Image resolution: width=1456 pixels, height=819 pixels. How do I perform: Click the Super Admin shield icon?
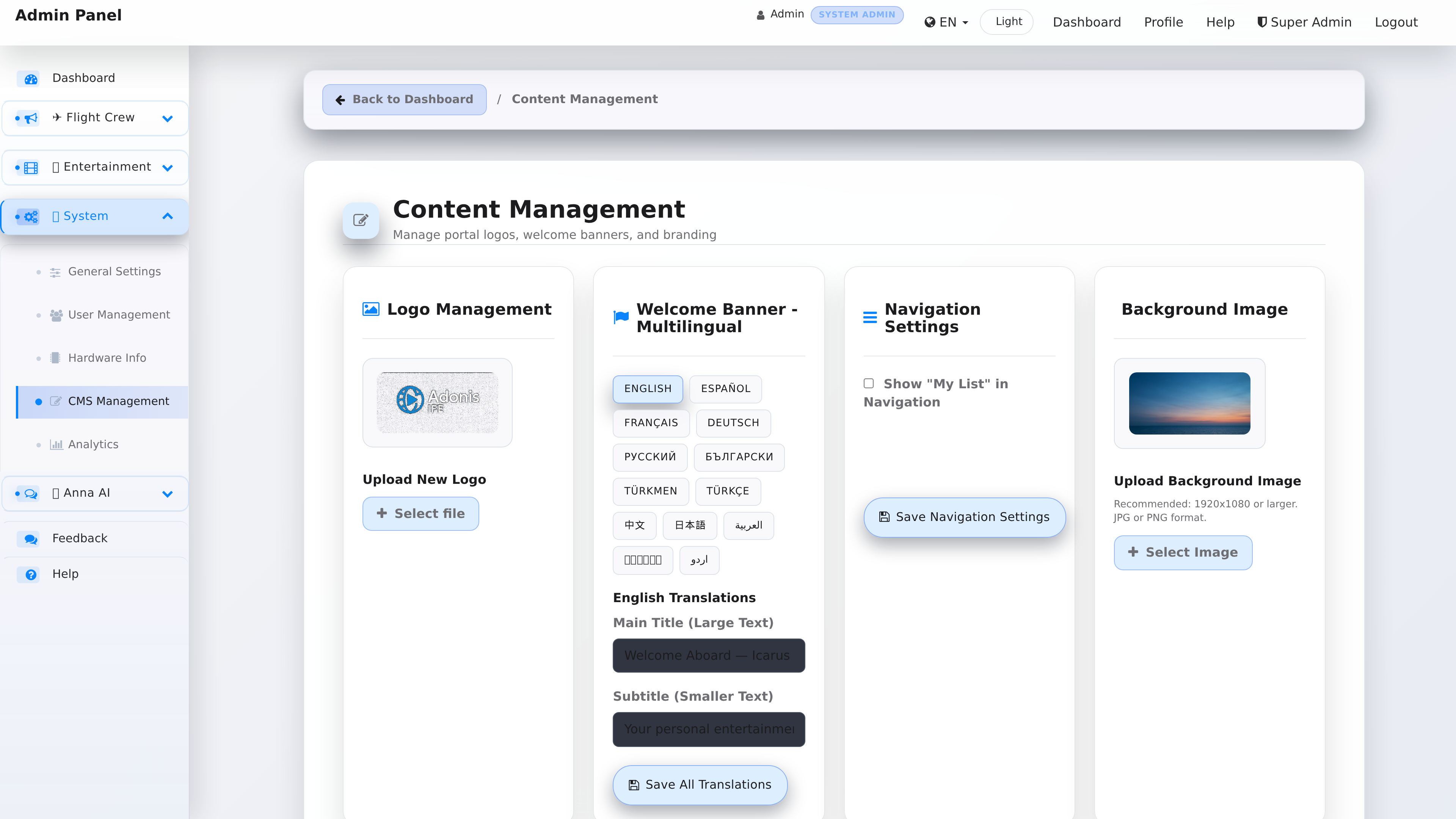(x=1261, y=22)
